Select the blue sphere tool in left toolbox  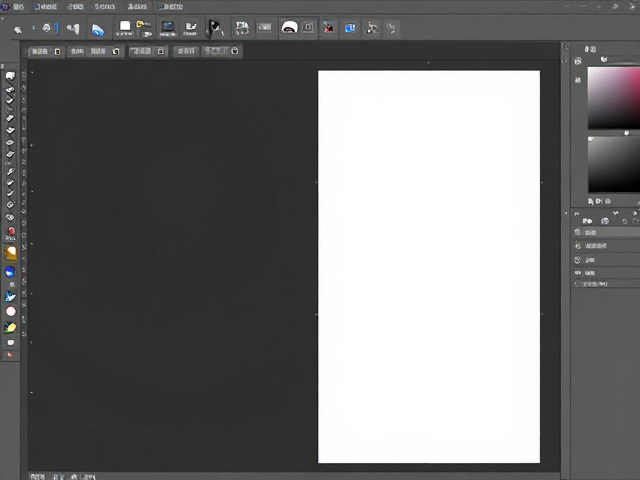[x=10, y=271]
